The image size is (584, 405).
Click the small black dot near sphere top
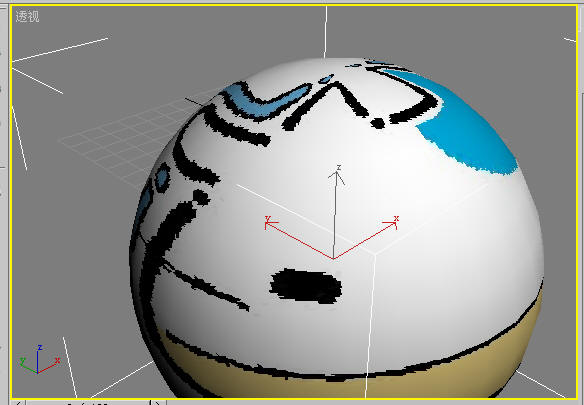378,123
